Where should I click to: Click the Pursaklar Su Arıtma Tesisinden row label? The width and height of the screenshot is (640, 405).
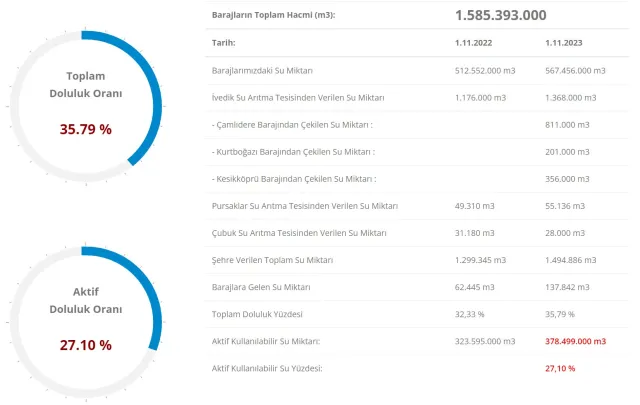click(x=306, y=206)
